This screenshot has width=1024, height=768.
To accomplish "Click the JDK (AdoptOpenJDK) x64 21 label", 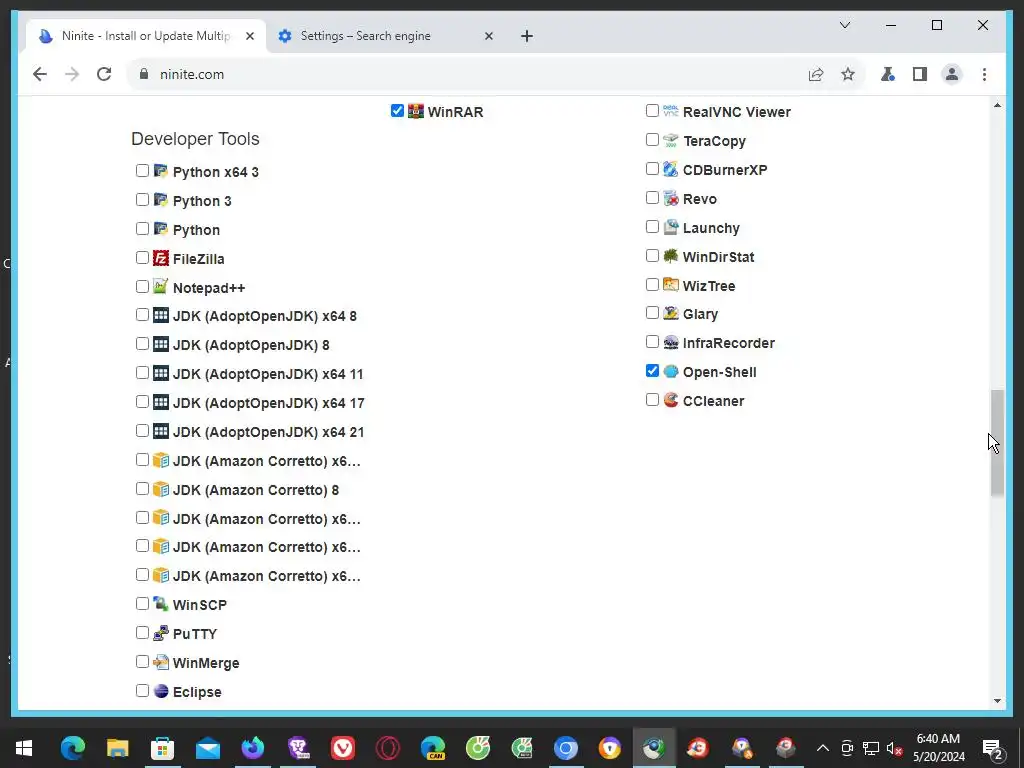I will [268, 432].
